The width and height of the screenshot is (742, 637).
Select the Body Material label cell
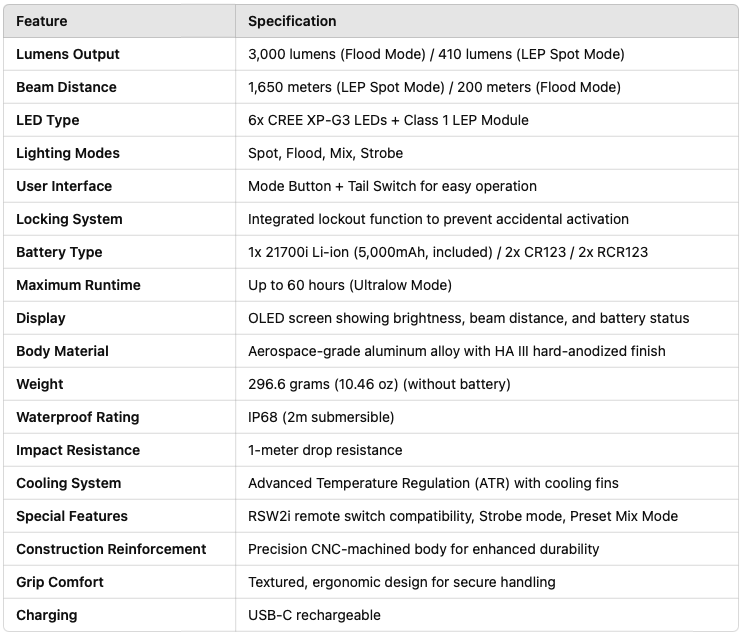(x=62, y=351)
